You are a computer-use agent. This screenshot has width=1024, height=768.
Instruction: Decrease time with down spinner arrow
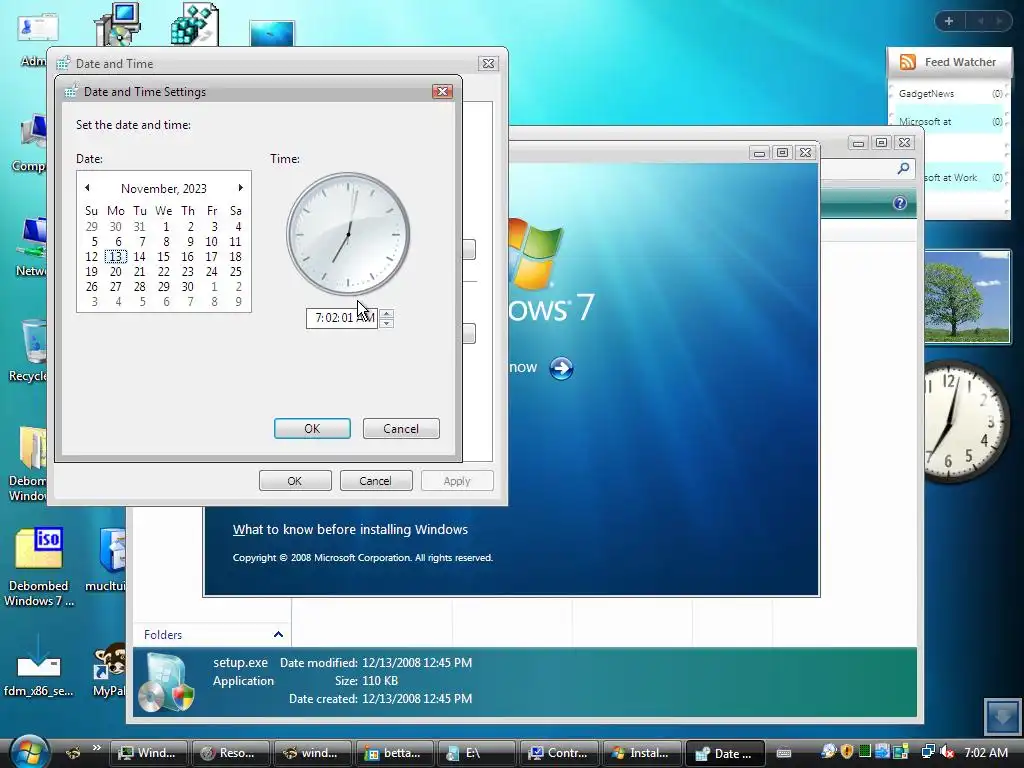[x=387, y=323]
